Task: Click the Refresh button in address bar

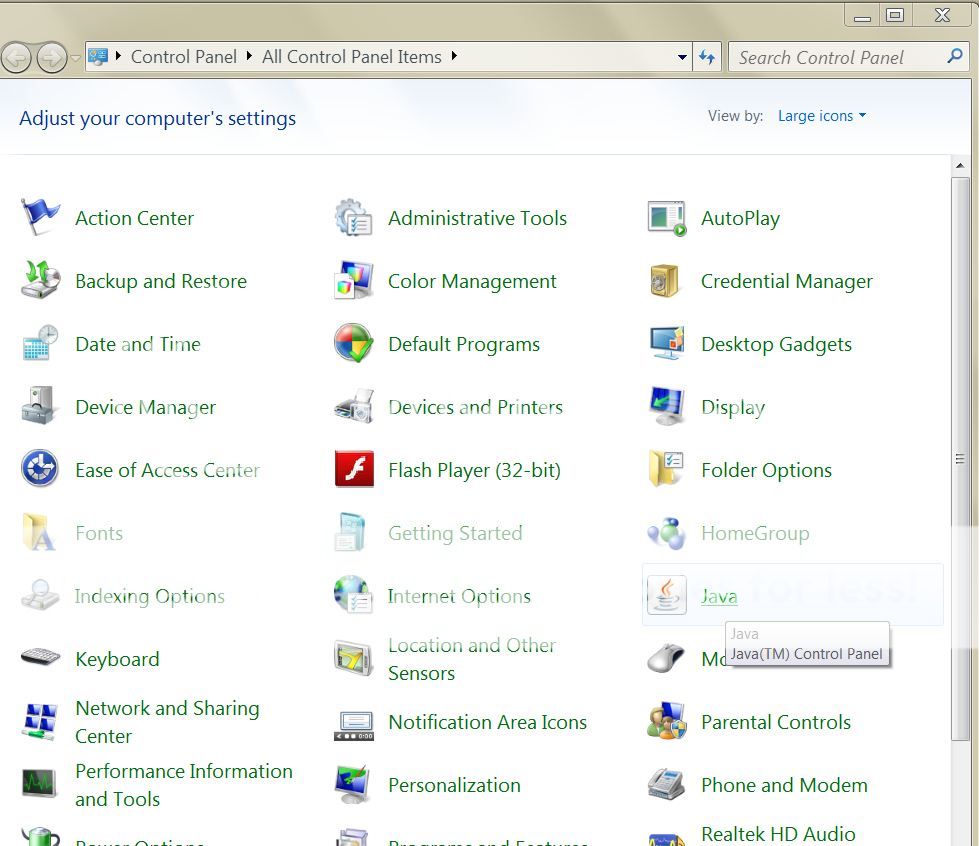Action: pos(707,57)
